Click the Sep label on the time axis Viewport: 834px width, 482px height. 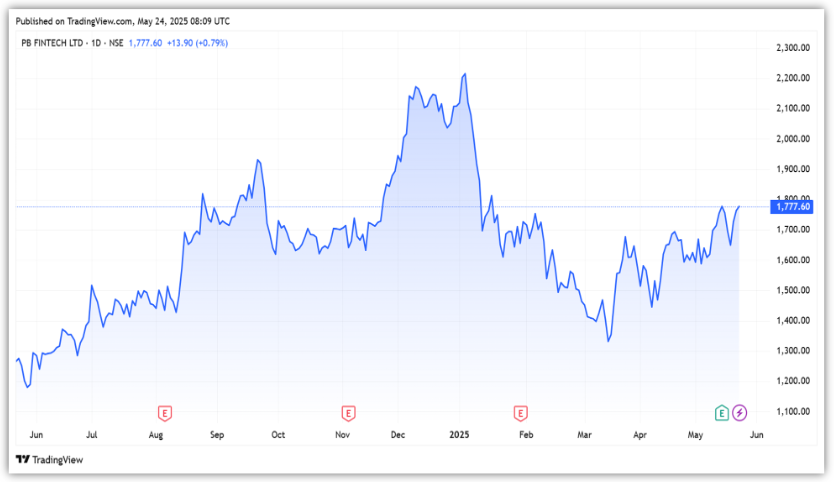pos(216,435)
